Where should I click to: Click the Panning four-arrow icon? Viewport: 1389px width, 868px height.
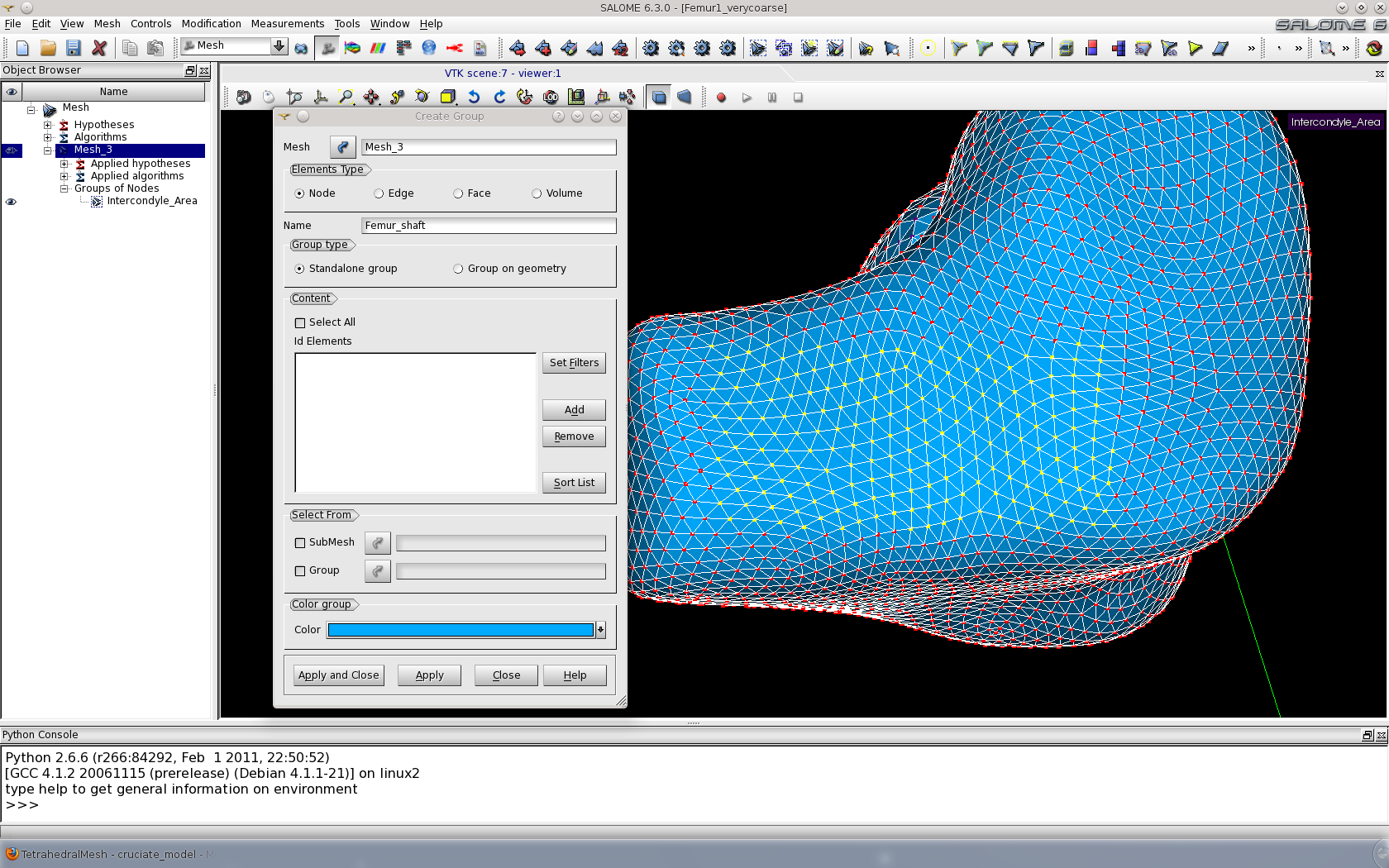(x=371, y=97)
